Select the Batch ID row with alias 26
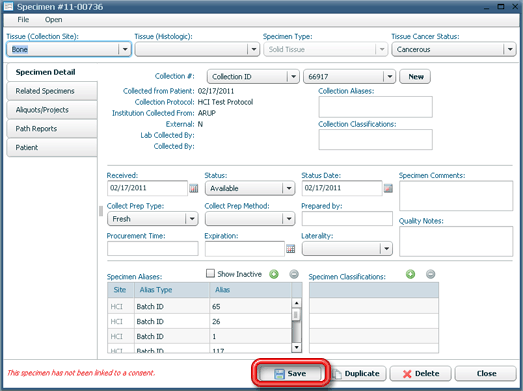The width and height of the screenshot is (523, 391). (x=199, y=321)
